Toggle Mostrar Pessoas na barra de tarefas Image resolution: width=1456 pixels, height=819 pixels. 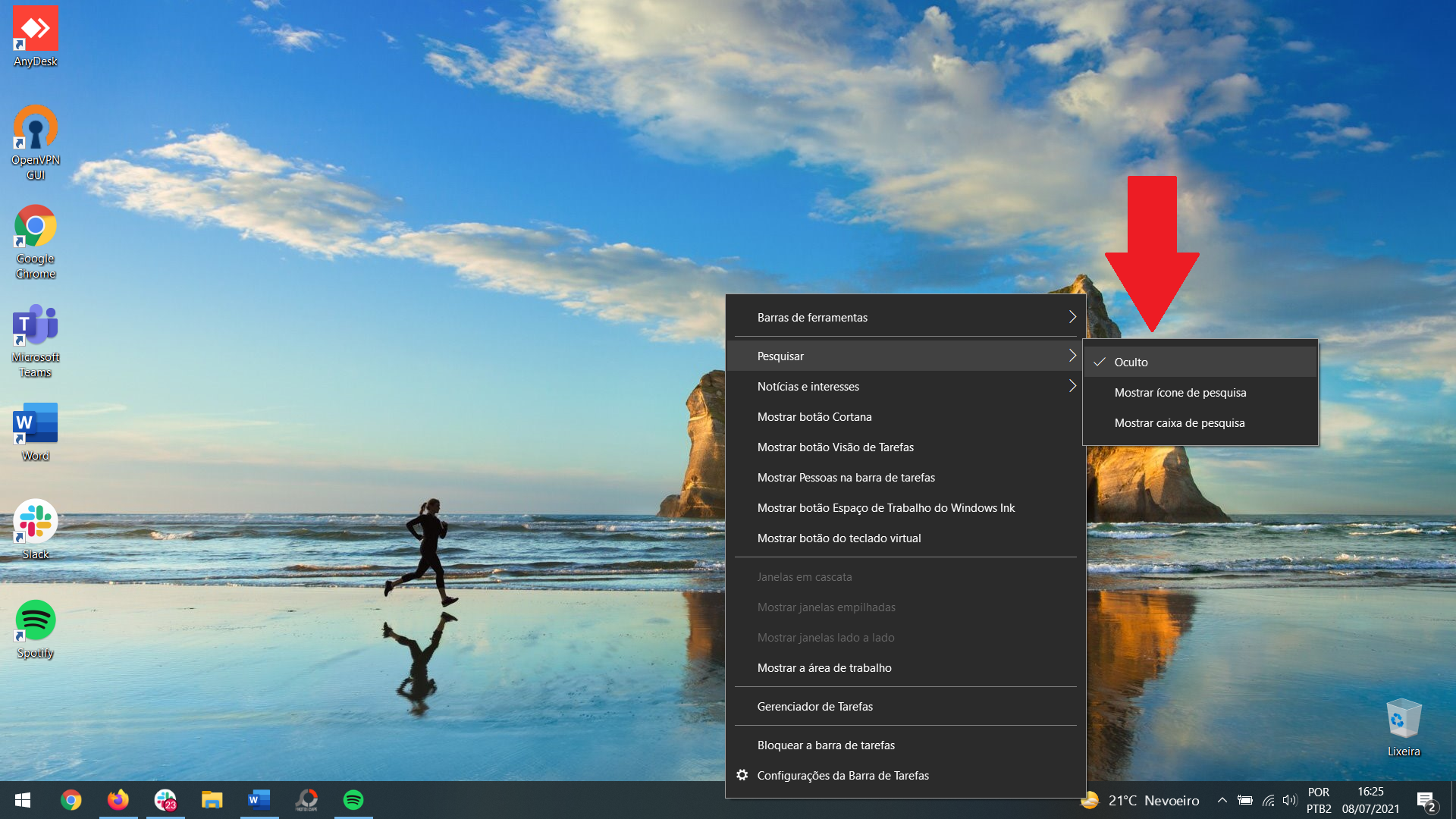pyautogui.click(x=905, y=477)
